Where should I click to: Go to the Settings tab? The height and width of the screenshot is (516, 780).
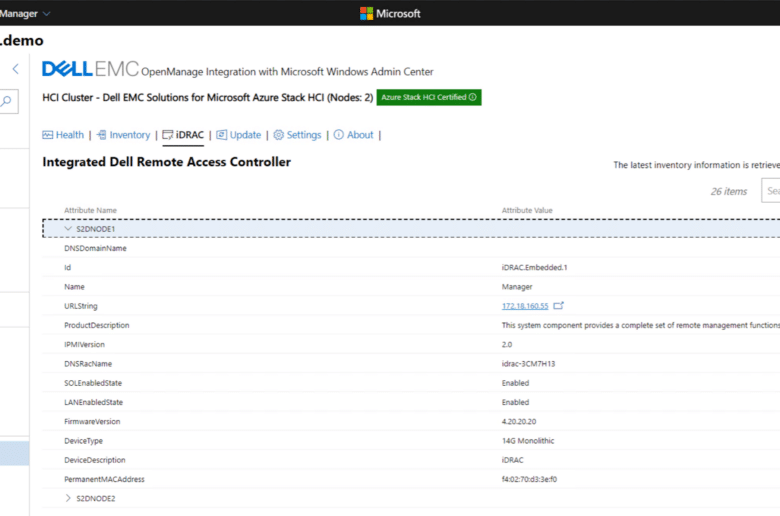point(297,135)
